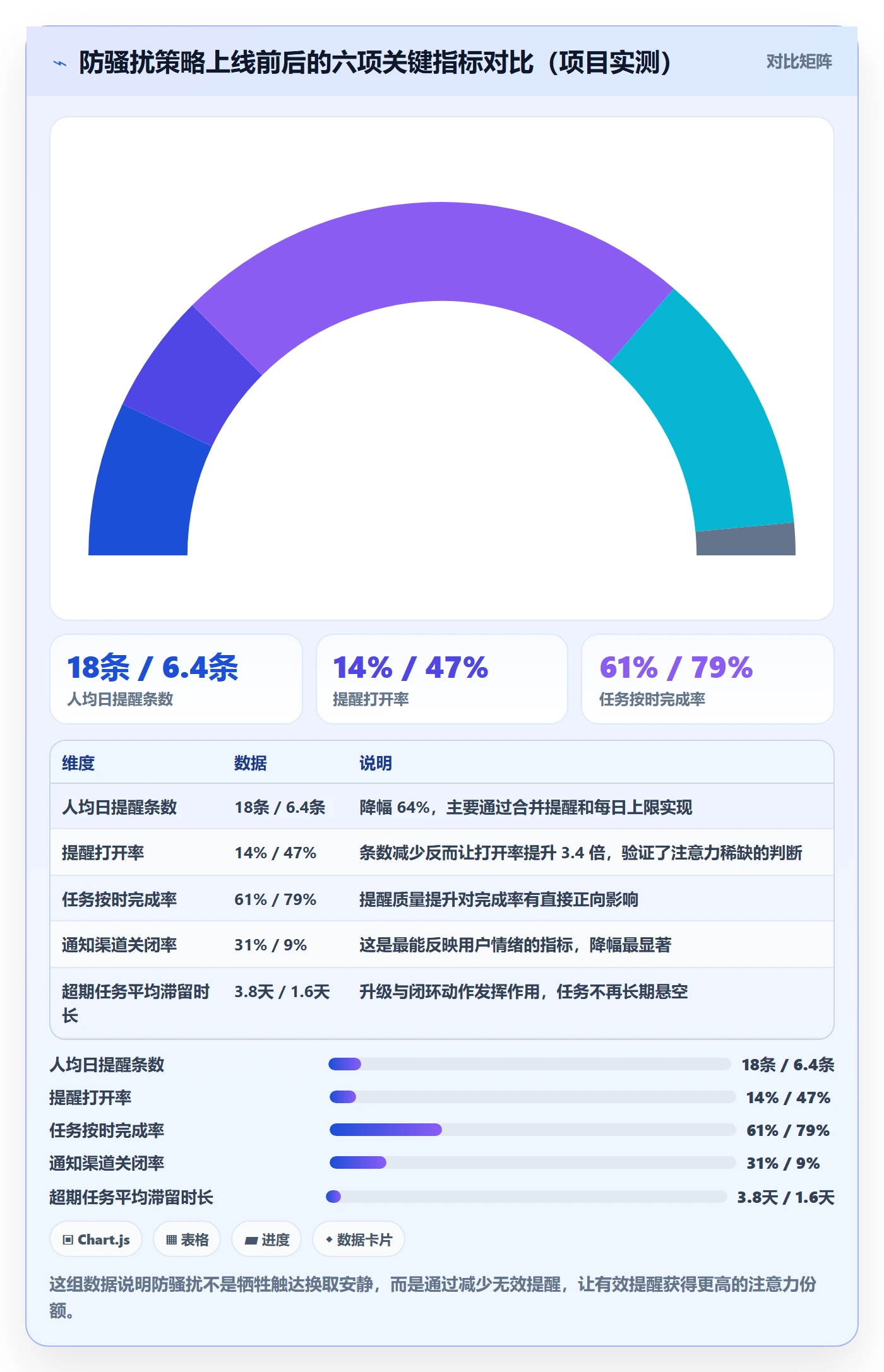The height and width of the screenshot is (1372, 884).
Task: Click the 对比矩阵 label in header
Action: tap(799, 62)
